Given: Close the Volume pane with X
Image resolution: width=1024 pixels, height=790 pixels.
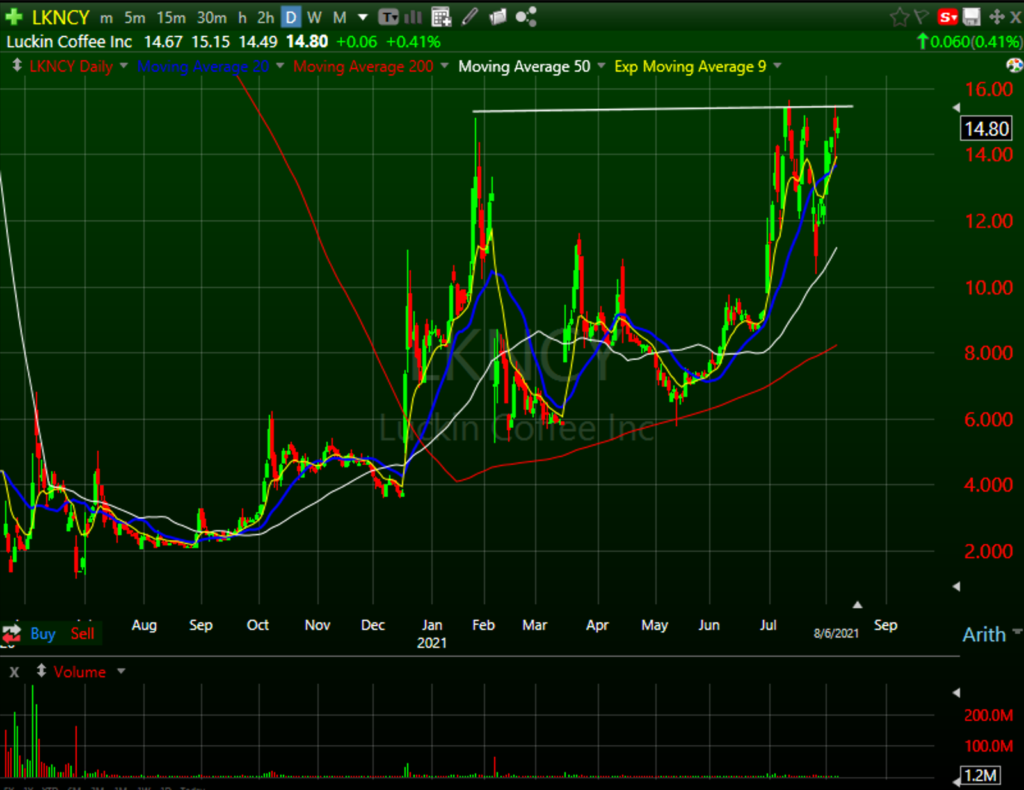Looking at the screenshot, I should 14,672.
